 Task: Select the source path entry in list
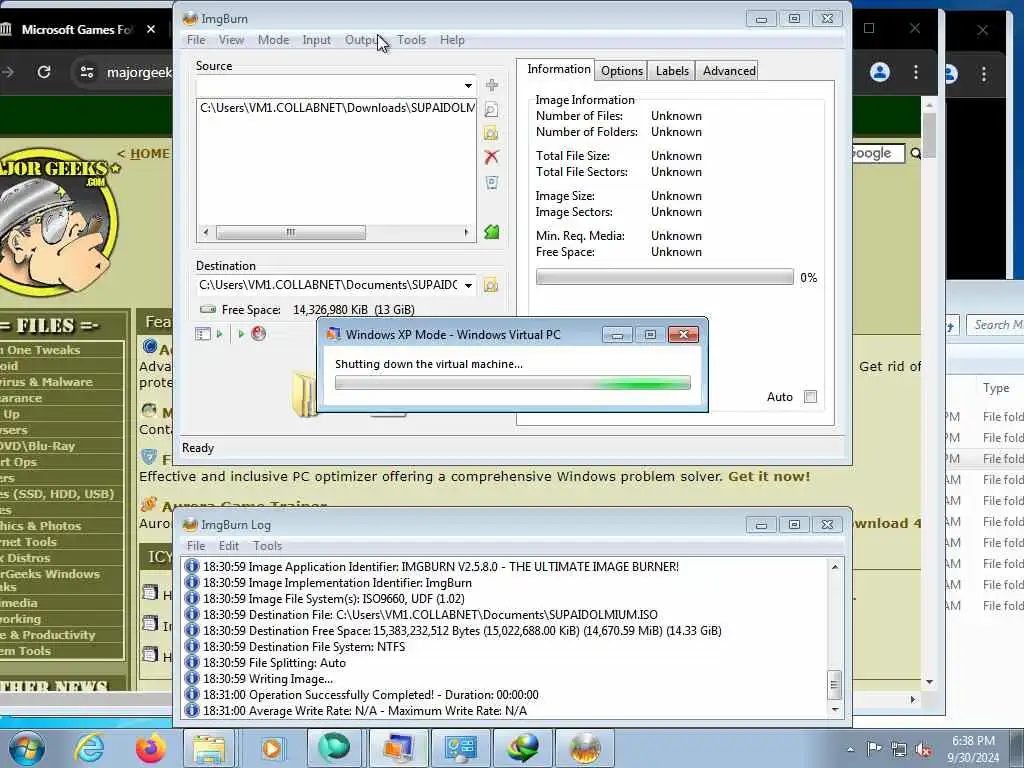(x=337, y=108)
